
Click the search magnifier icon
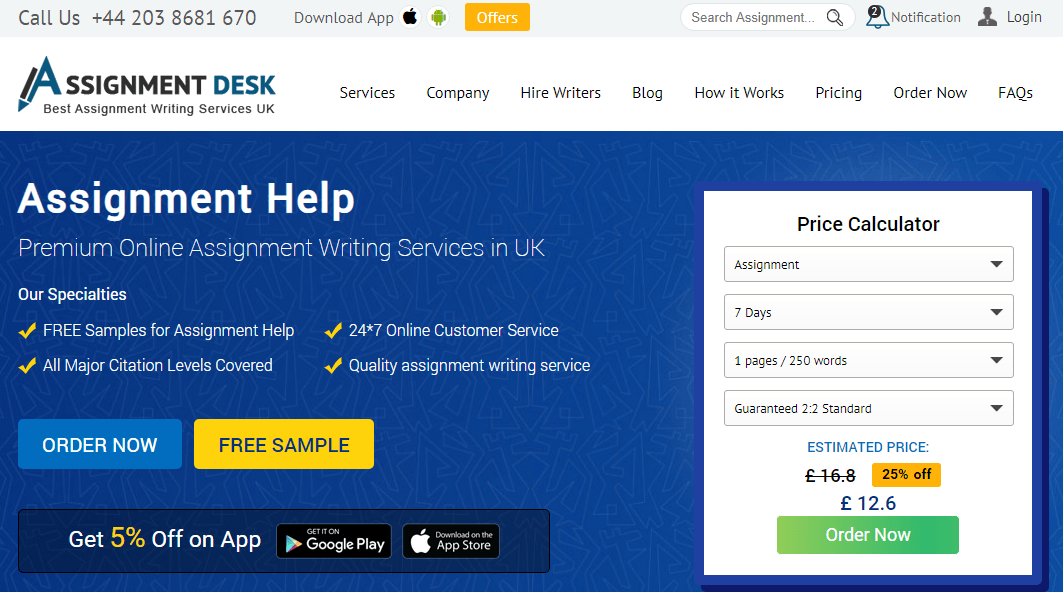(x=835, y=18)
